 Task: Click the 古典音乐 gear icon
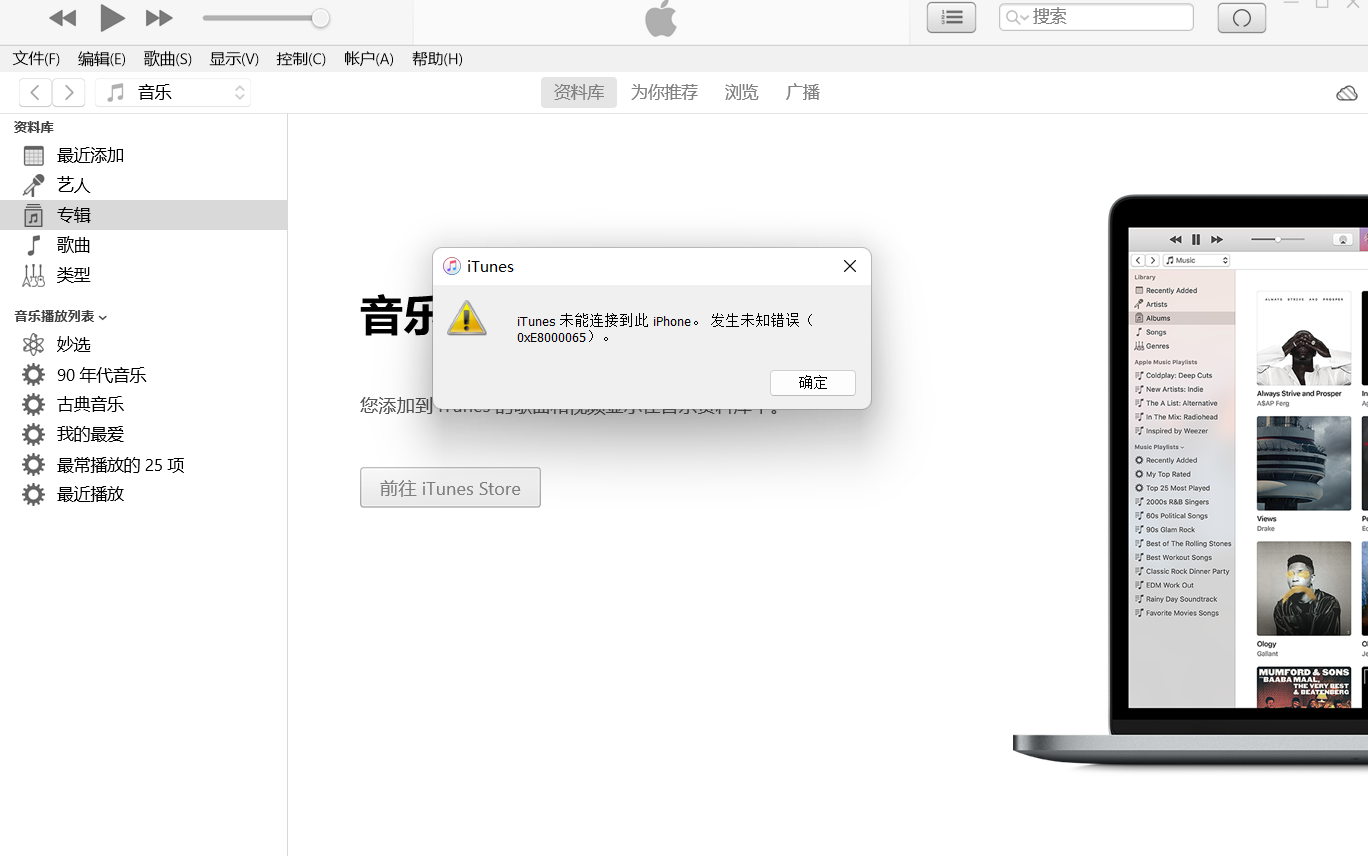pos(34,405)
